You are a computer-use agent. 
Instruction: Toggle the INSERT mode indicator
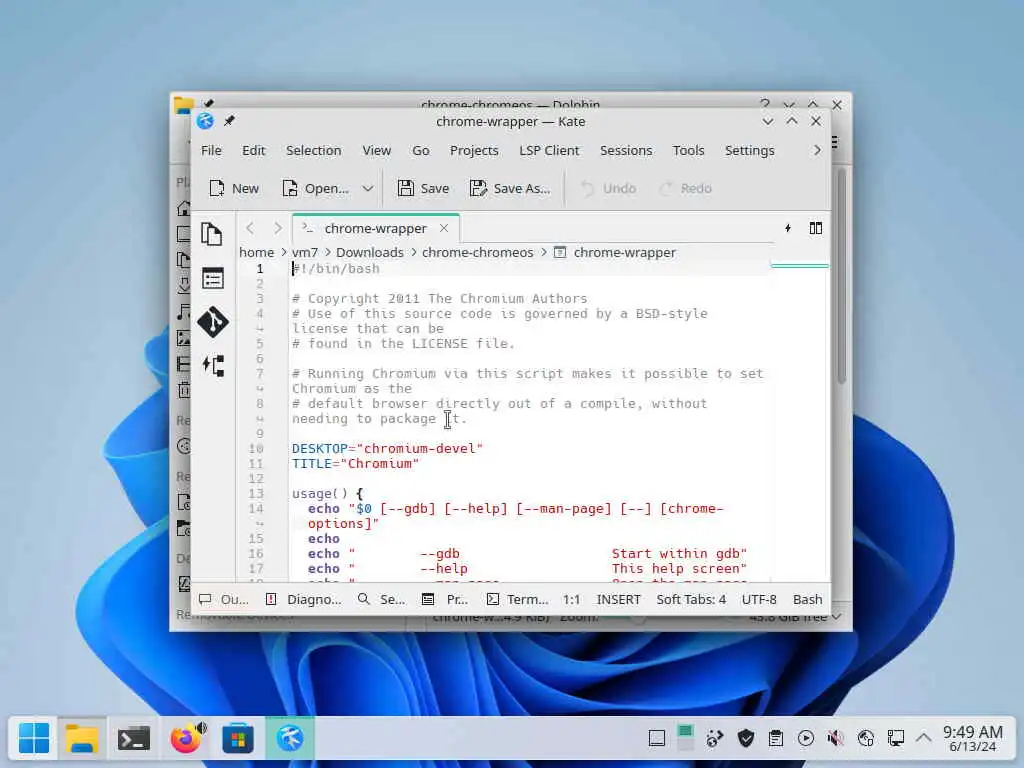(618, 600)
